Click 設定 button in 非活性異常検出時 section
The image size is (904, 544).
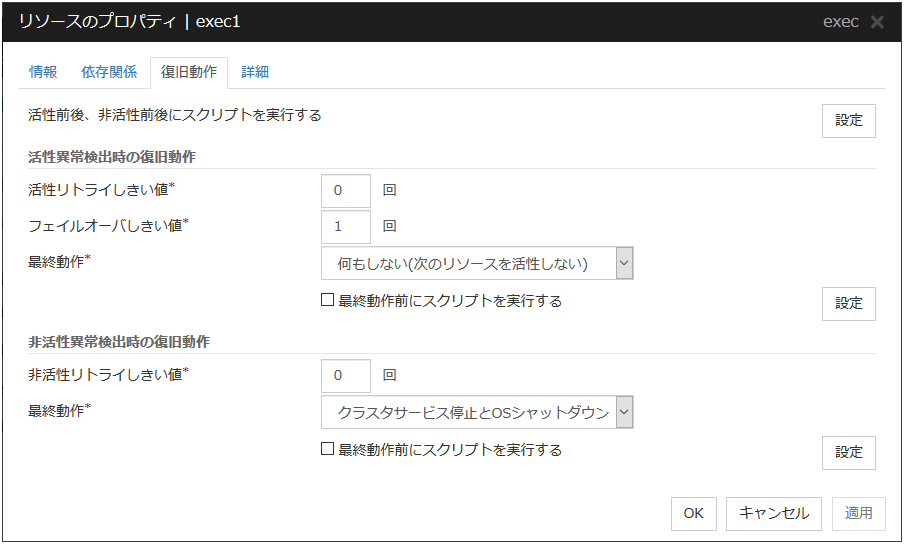848,453
